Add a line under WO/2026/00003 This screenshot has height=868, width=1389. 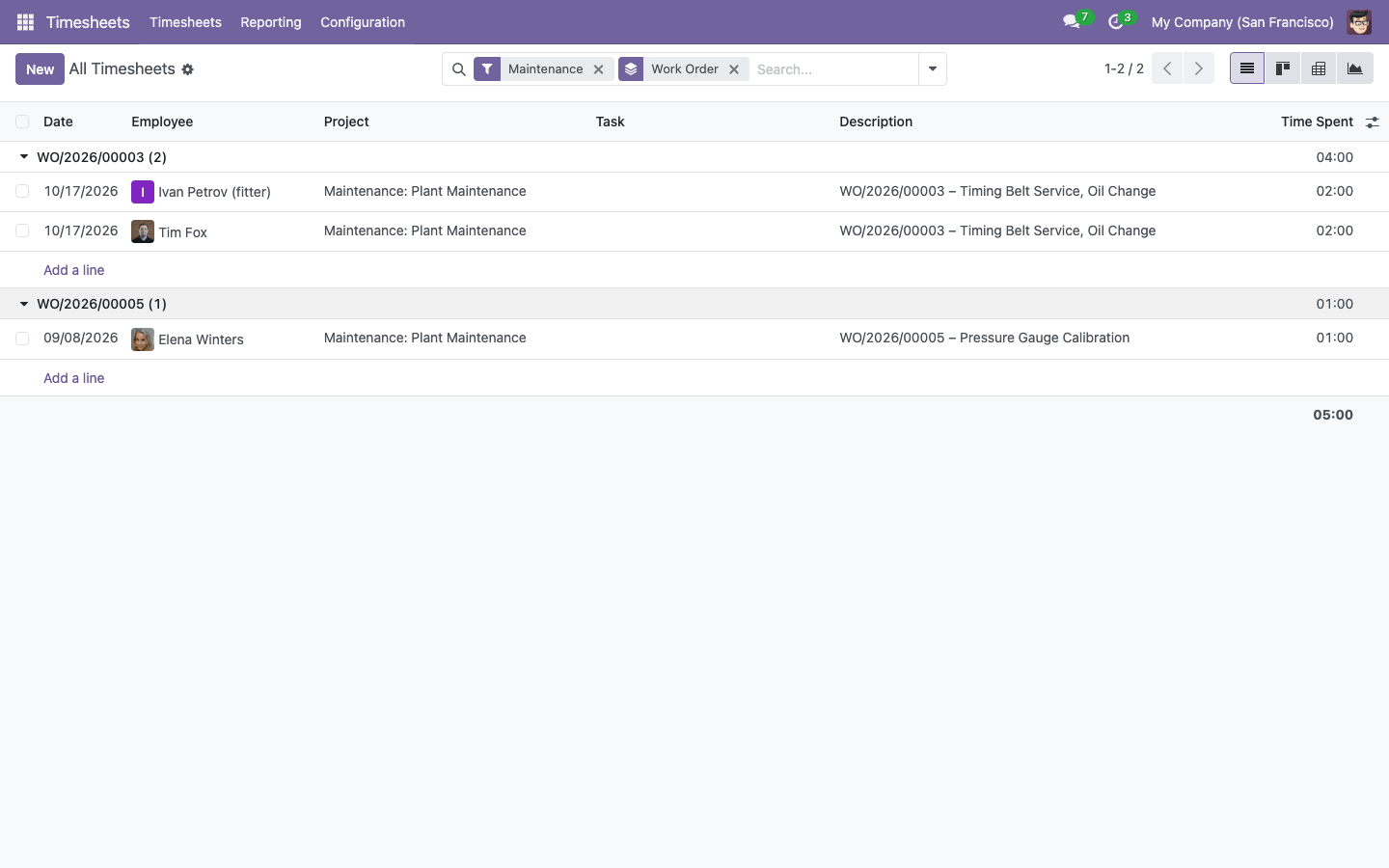tap(74, 270)
